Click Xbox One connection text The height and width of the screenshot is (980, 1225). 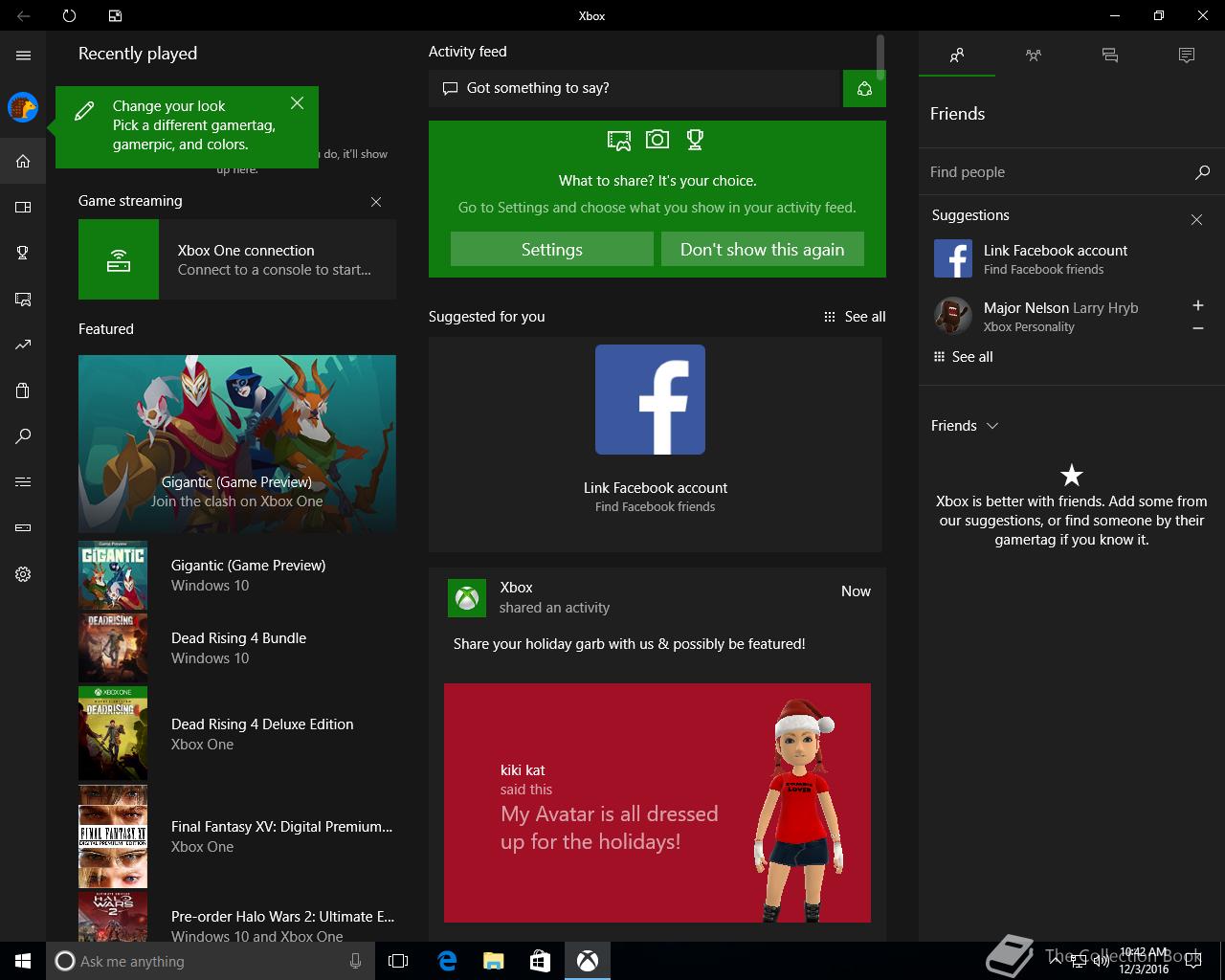click(246, 250)
